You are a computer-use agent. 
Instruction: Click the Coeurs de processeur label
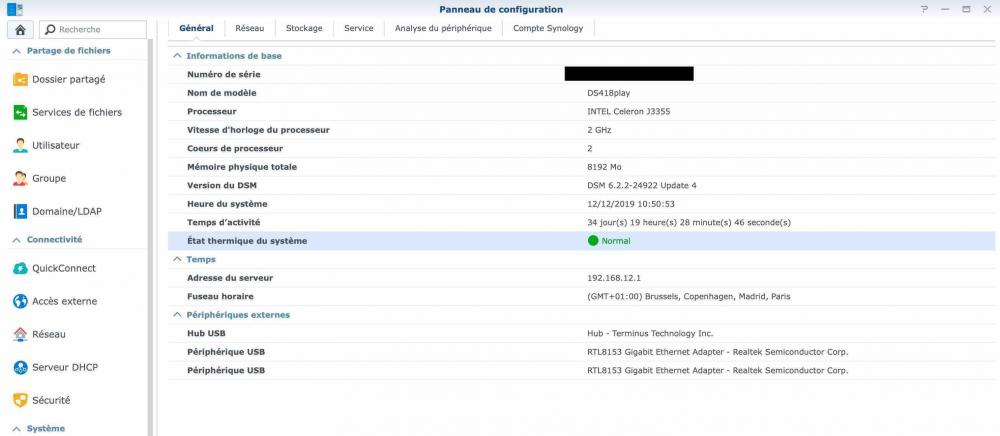tap(235, 149)
